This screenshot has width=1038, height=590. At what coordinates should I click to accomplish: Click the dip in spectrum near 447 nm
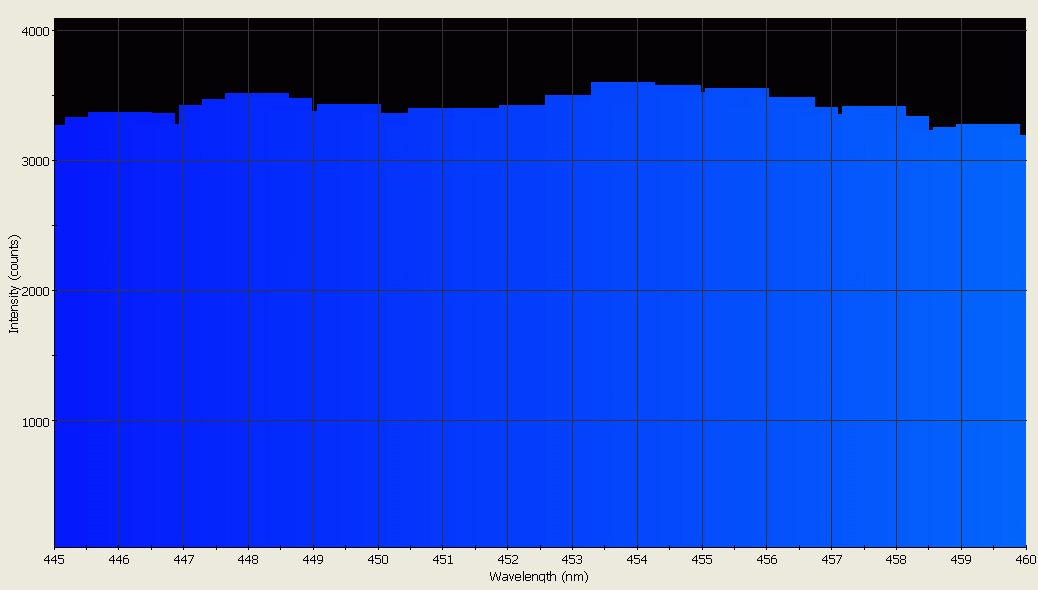click(x=180, y=122)
